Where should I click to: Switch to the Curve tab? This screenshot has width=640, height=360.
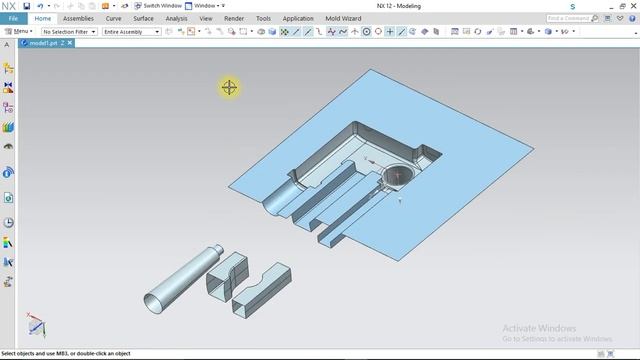(113, 18)
